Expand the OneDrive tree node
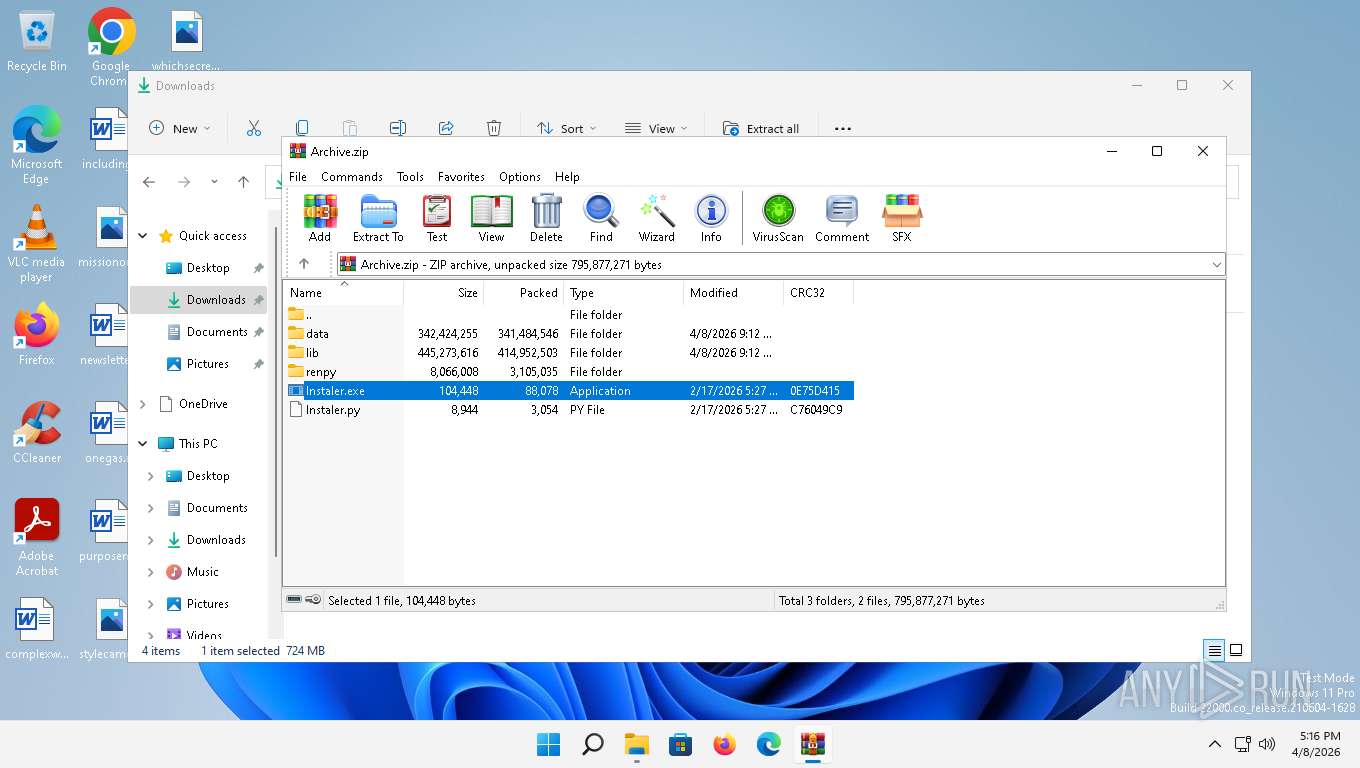The width and height of the screenshot is (1360, 768). click(143, 404)
